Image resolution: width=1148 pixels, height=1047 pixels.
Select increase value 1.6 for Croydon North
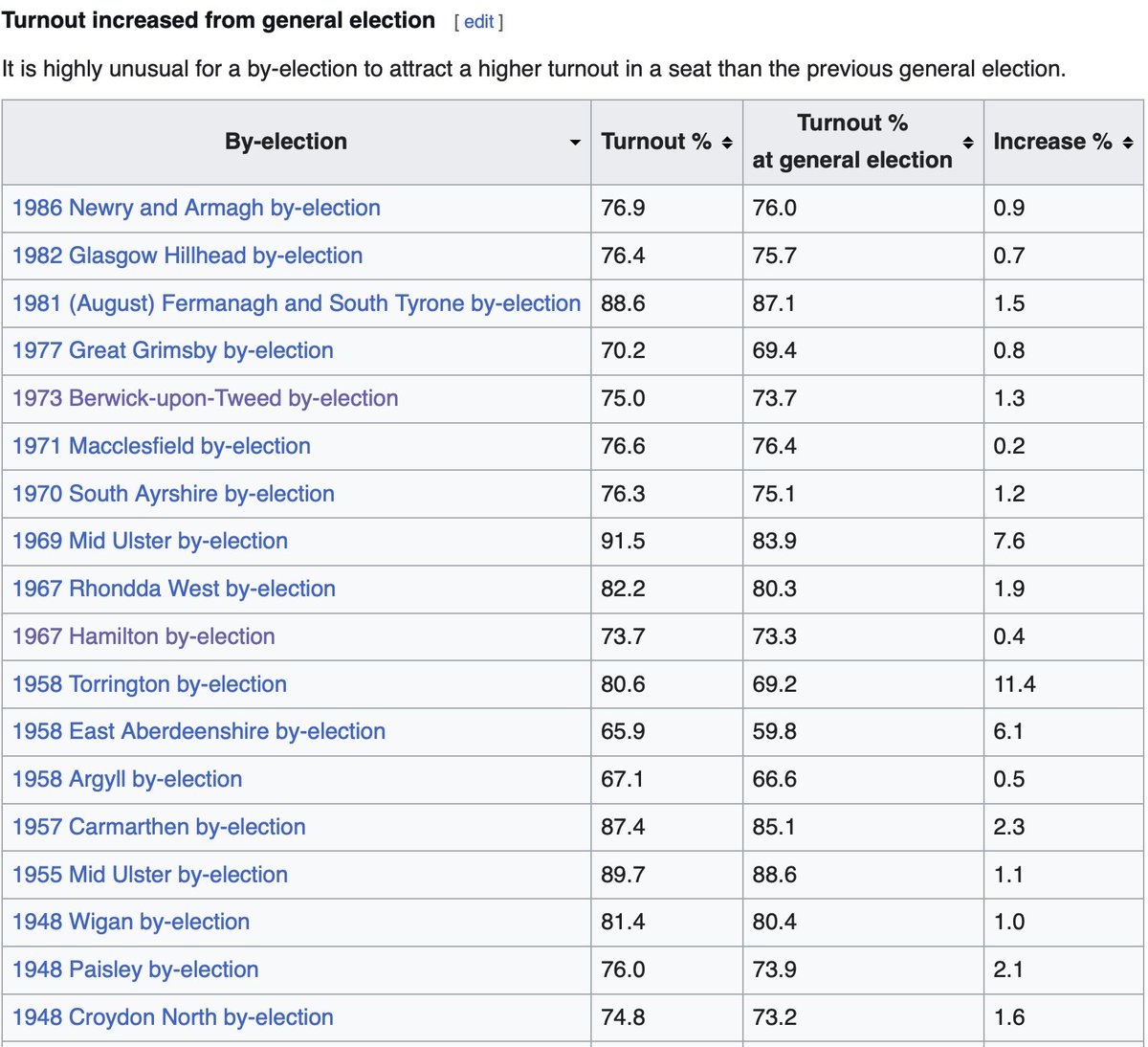coord(1009,1017)
